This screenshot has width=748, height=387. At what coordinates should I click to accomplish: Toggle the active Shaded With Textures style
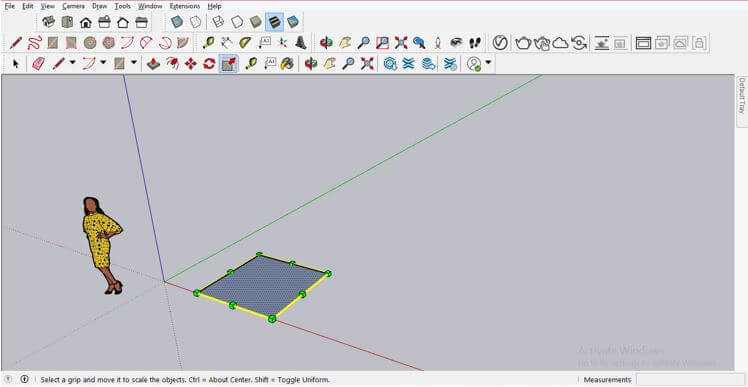coord(274,22)
